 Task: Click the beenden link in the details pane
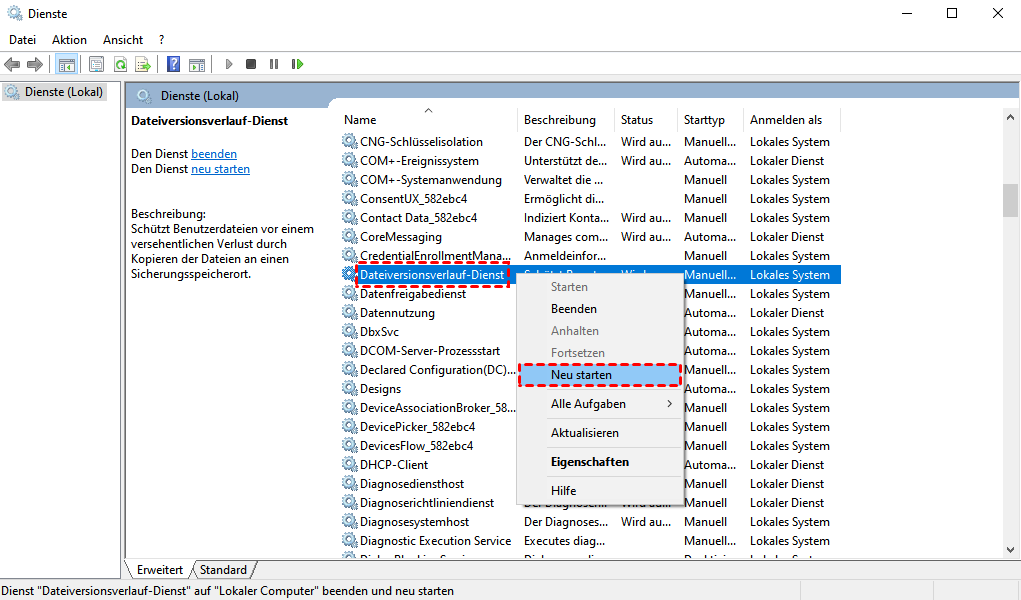tap(214, 154)
